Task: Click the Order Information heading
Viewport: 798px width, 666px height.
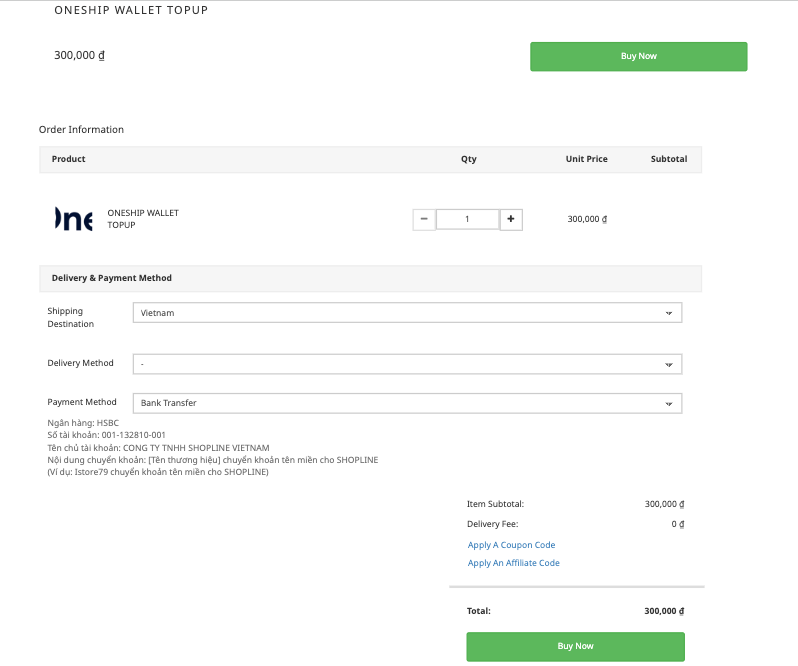Action: tap(81, 129)
